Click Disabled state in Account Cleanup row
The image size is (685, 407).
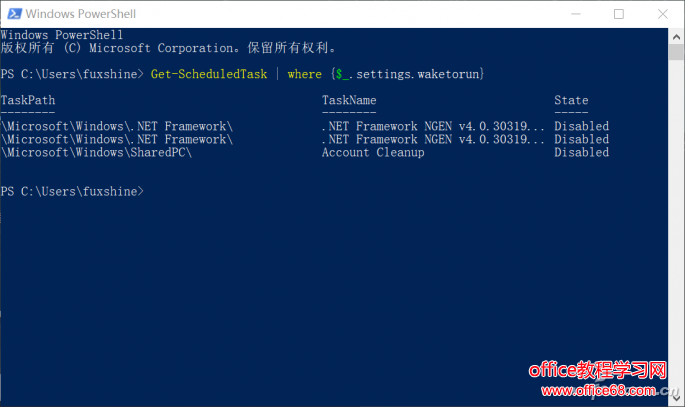(581, 153)
